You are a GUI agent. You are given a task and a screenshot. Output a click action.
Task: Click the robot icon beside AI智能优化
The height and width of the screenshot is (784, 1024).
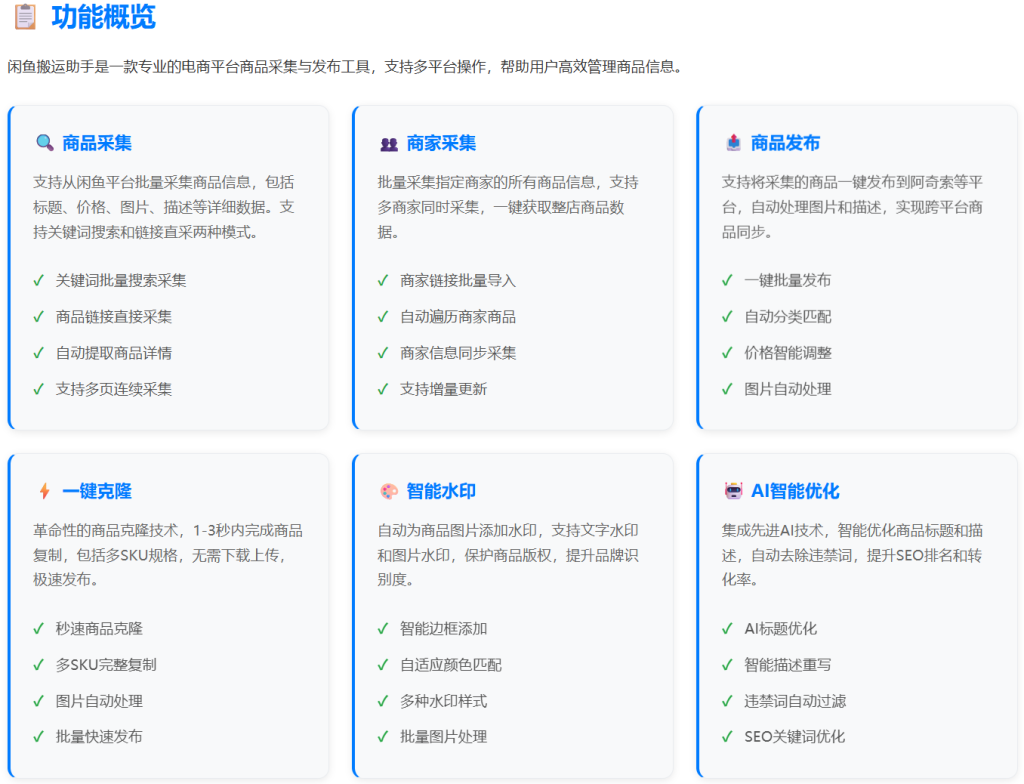click(x=733, y=491)
